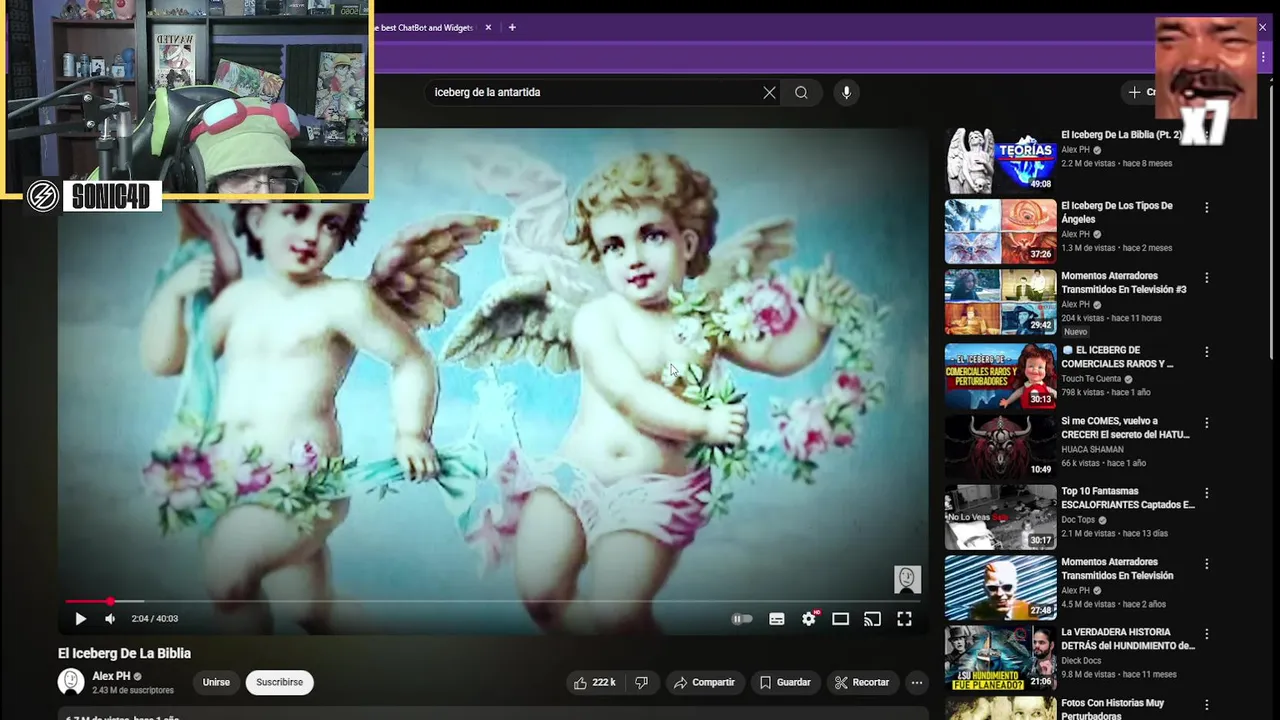Clear the search box with the X icon
This screenshot has width=1280, height=720.
(x=769, y=93)
